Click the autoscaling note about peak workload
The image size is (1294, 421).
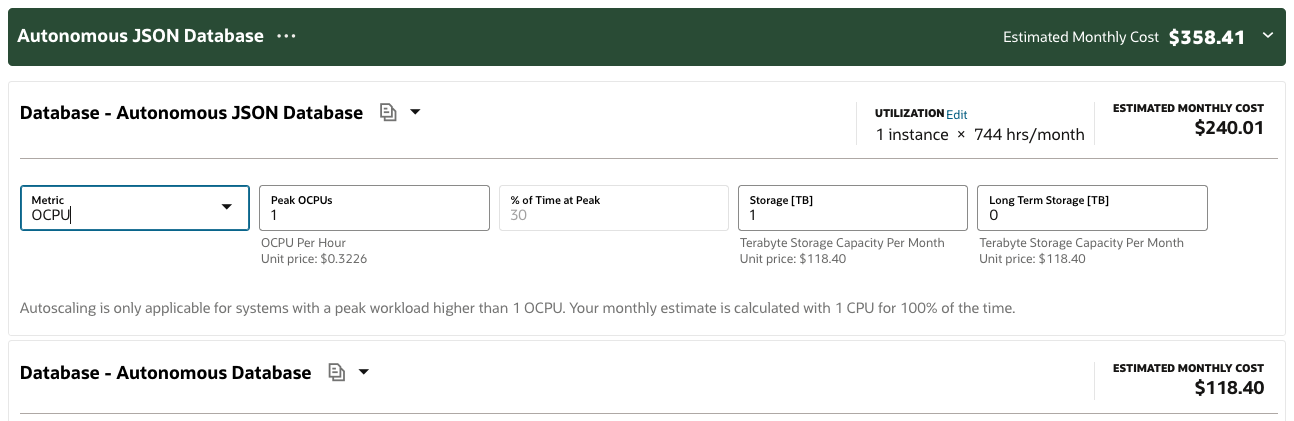click(x=517, y=308)
